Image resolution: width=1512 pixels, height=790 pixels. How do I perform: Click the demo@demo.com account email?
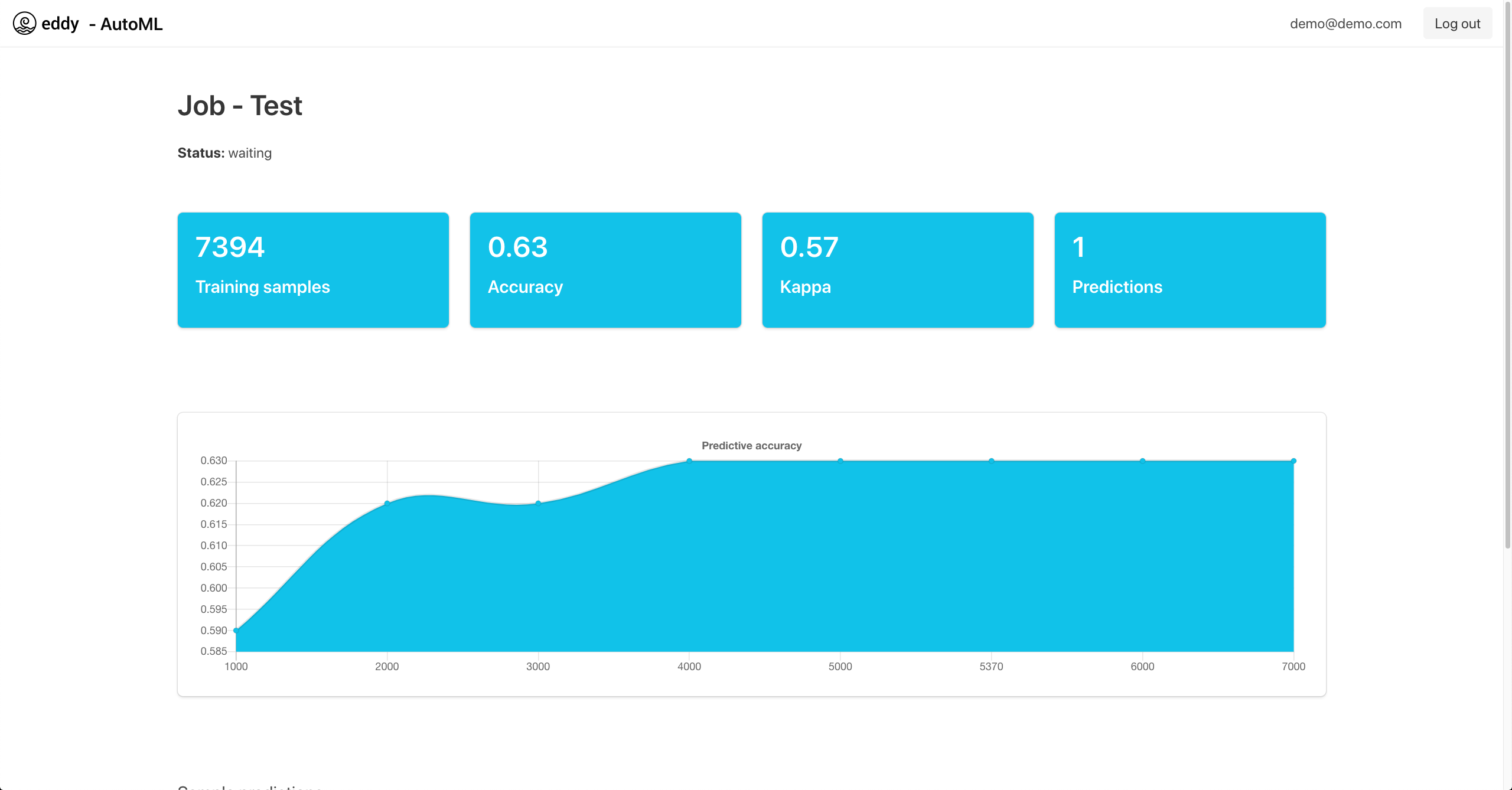[1345, 24]
